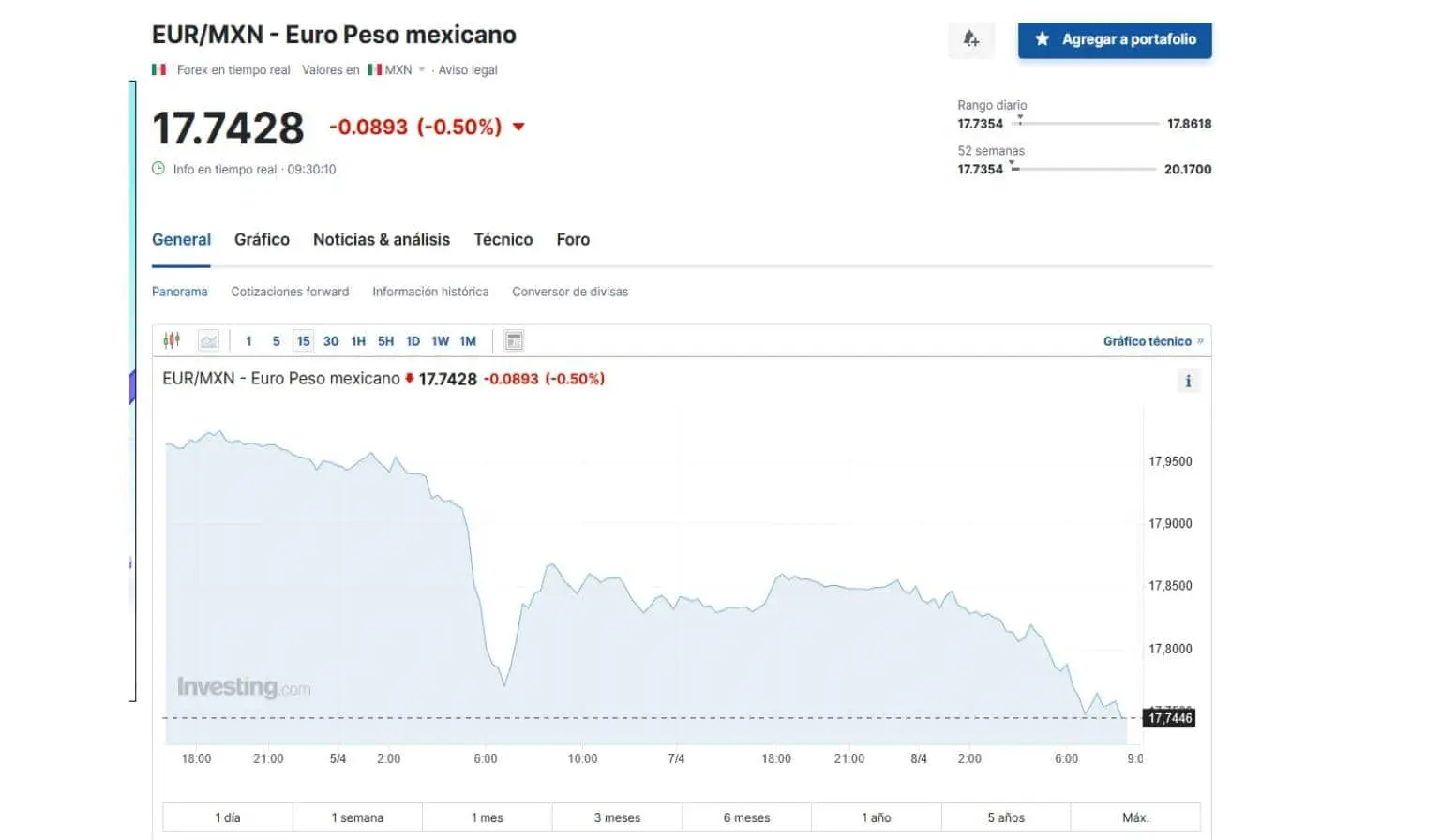Select the 1 año range button
This screenshot has height=840, width=1441.
pos(876,817)
